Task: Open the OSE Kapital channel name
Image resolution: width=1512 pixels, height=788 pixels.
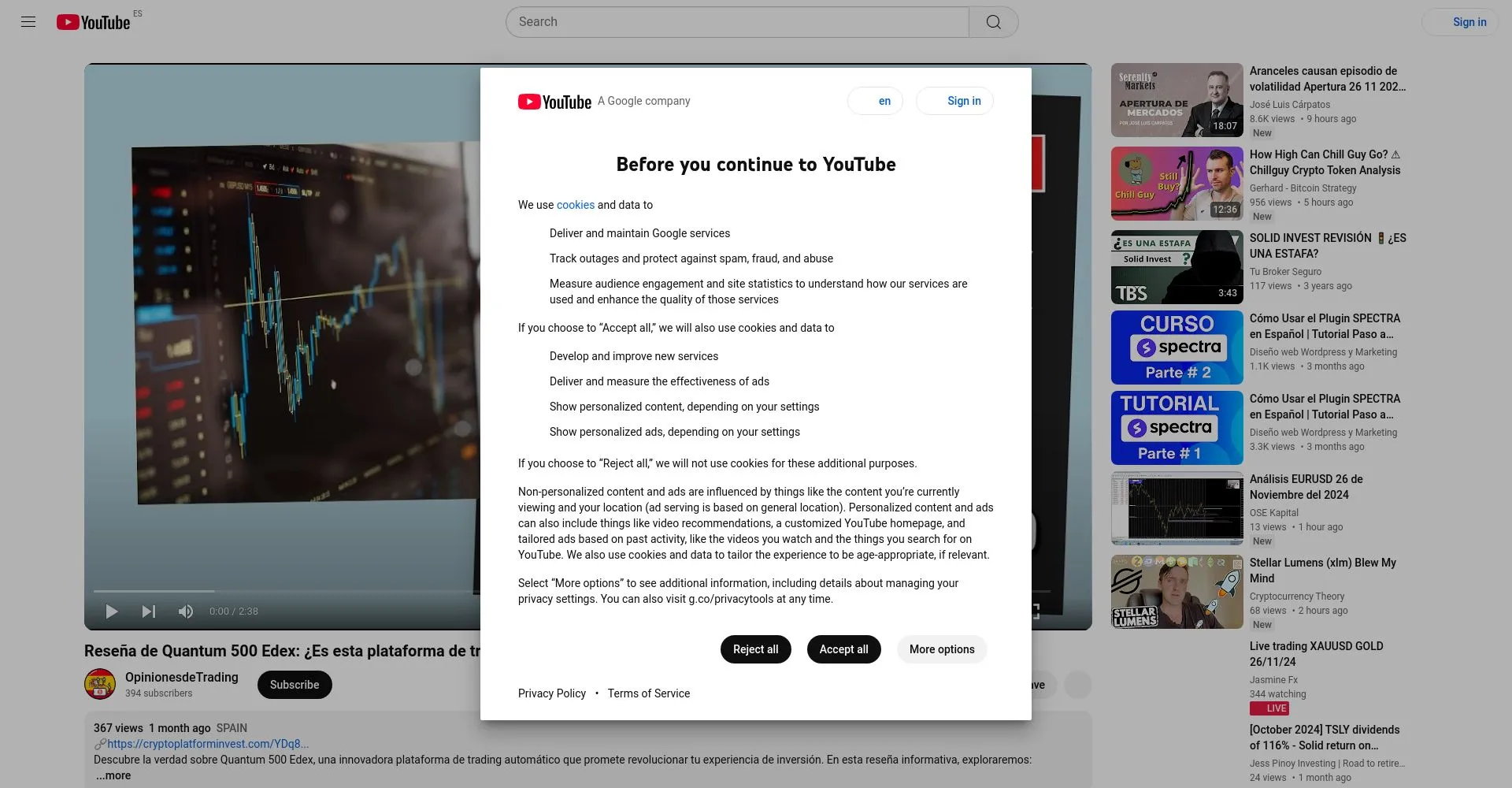Action: pos(1274,513)
